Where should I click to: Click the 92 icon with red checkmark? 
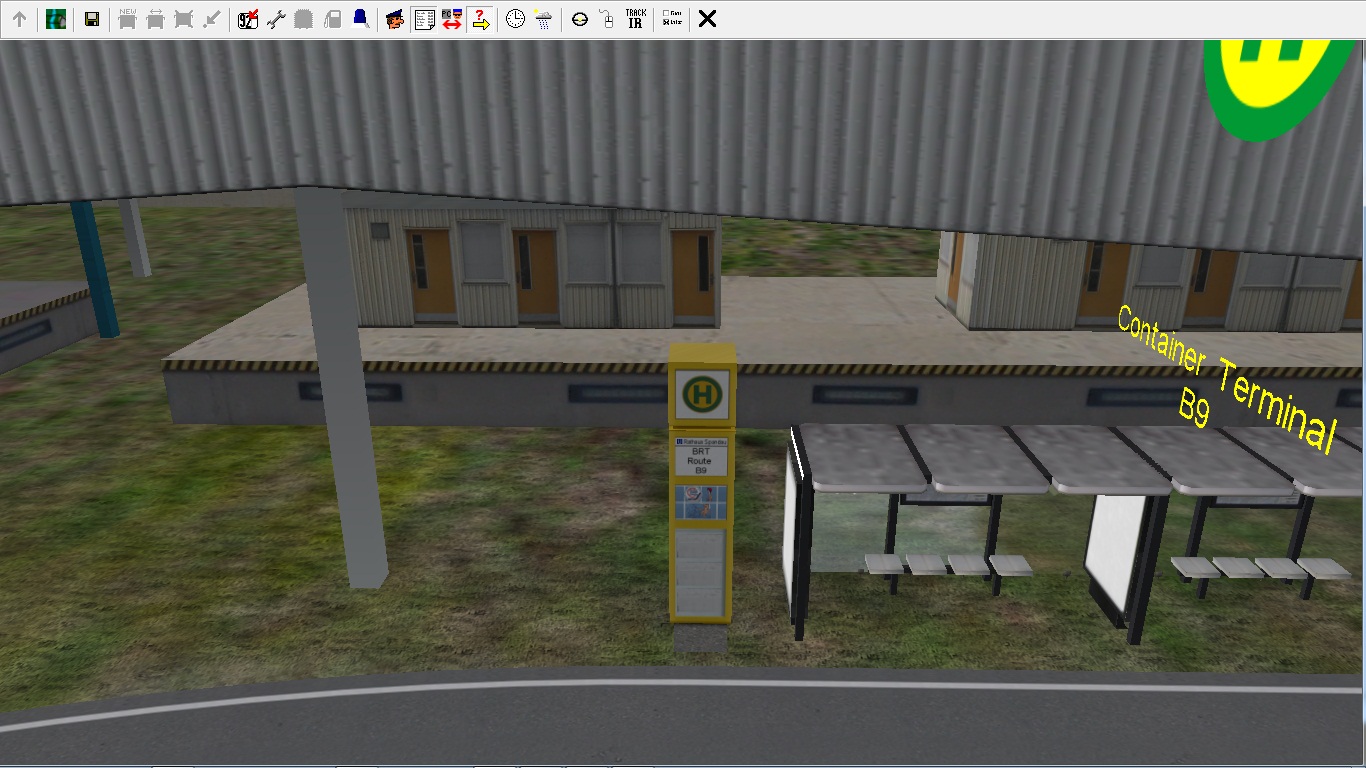click(248, 19)
